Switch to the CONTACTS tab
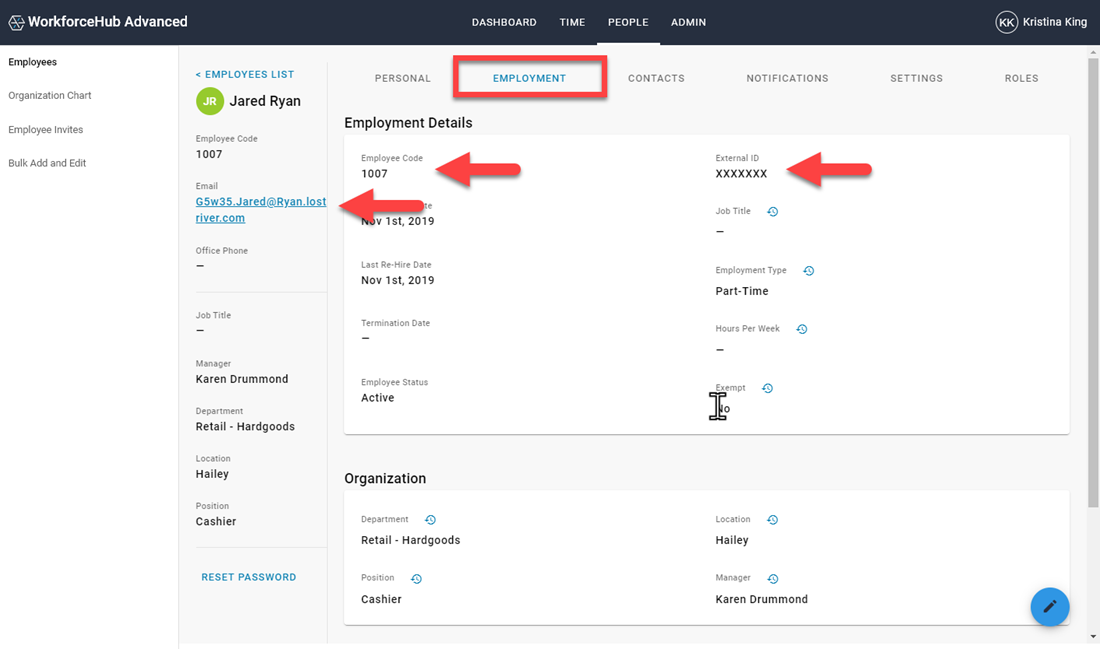This screenshot has width=1100, height=649. click(x=656, y=78)
